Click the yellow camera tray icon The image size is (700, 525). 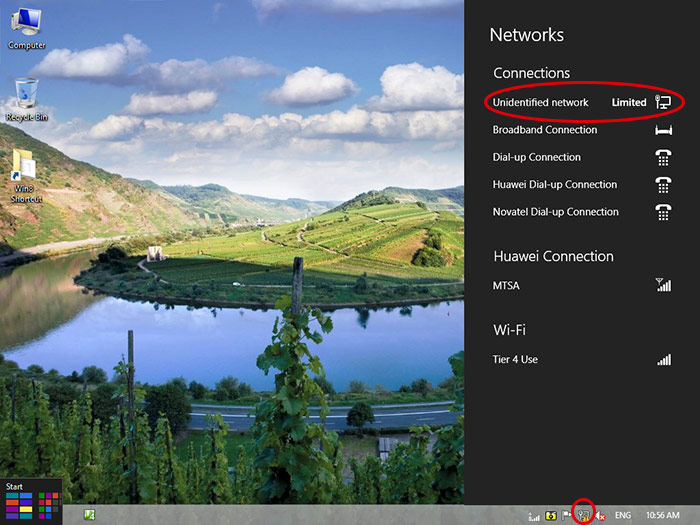(551, 516)
